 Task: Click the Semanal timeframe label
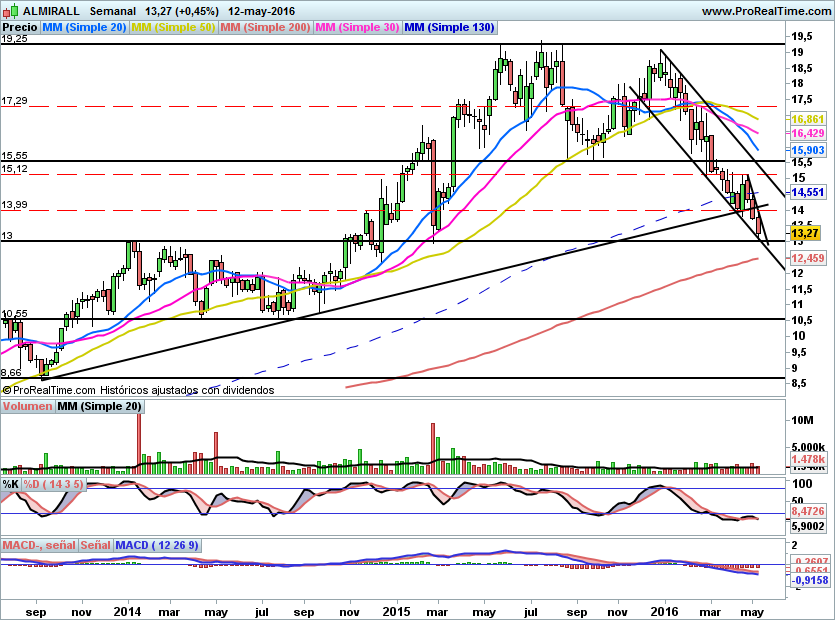click(x=112, y=11)
